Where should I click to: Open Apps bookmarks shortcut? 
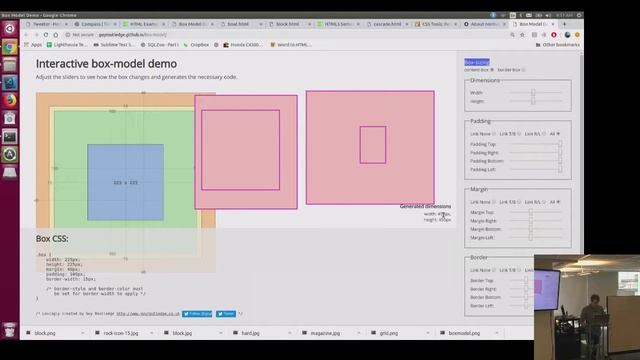coord(33,45)
